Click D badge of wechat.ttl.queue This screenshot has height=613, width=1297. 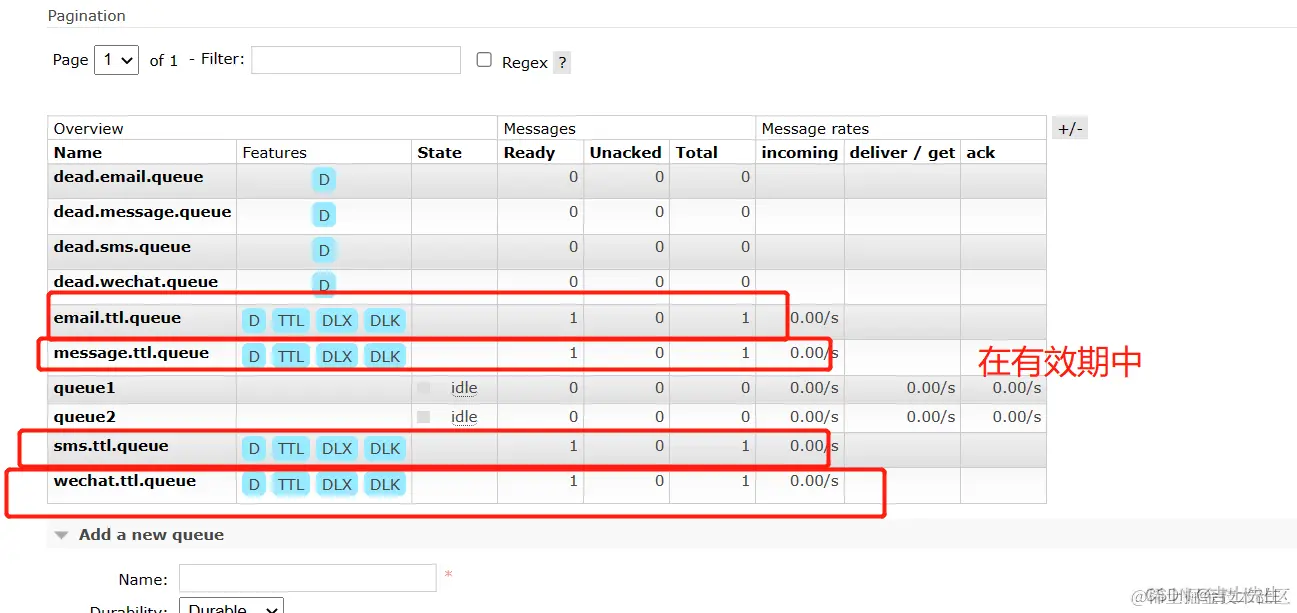[254, 484]
